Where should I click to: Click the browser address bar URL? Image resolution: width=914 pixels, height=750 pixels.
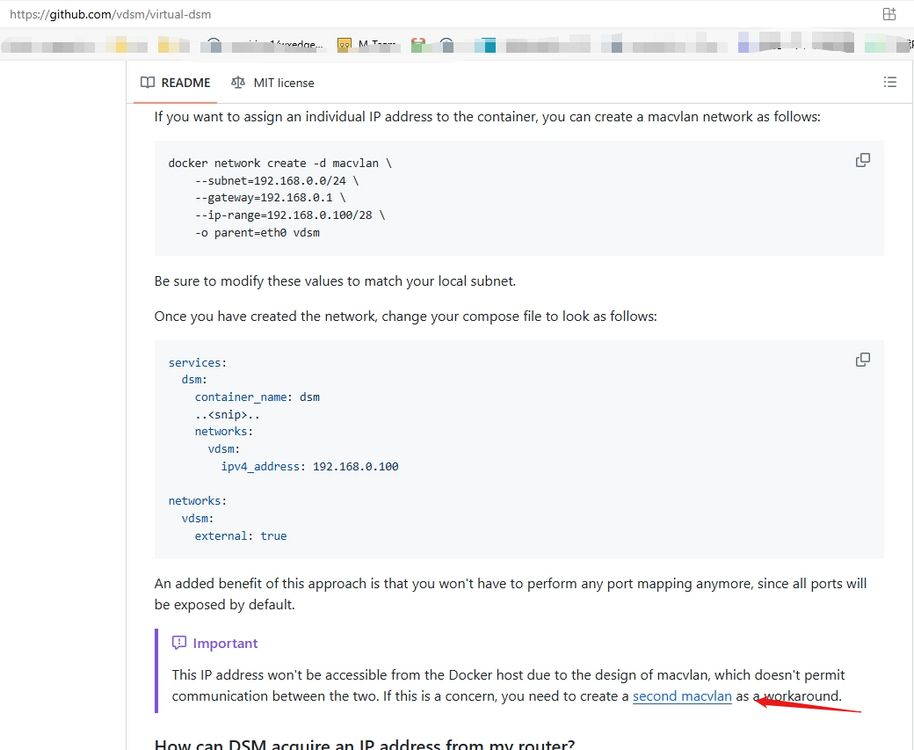[x=110, y=15]
